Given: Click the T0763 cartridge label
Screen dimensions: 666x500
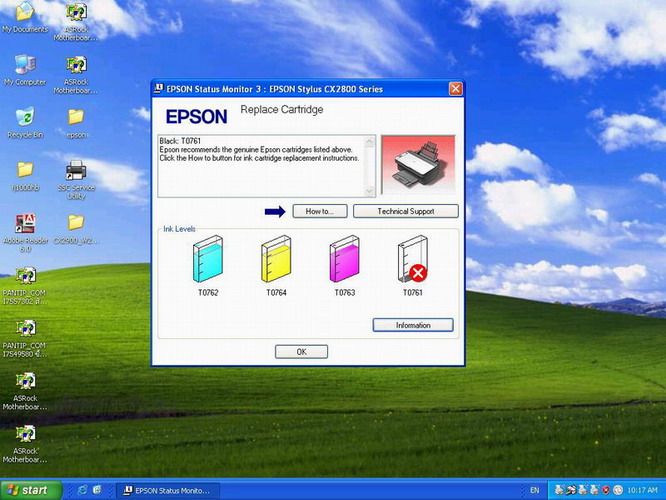Looking at the screenshot, I should [345, 292].
